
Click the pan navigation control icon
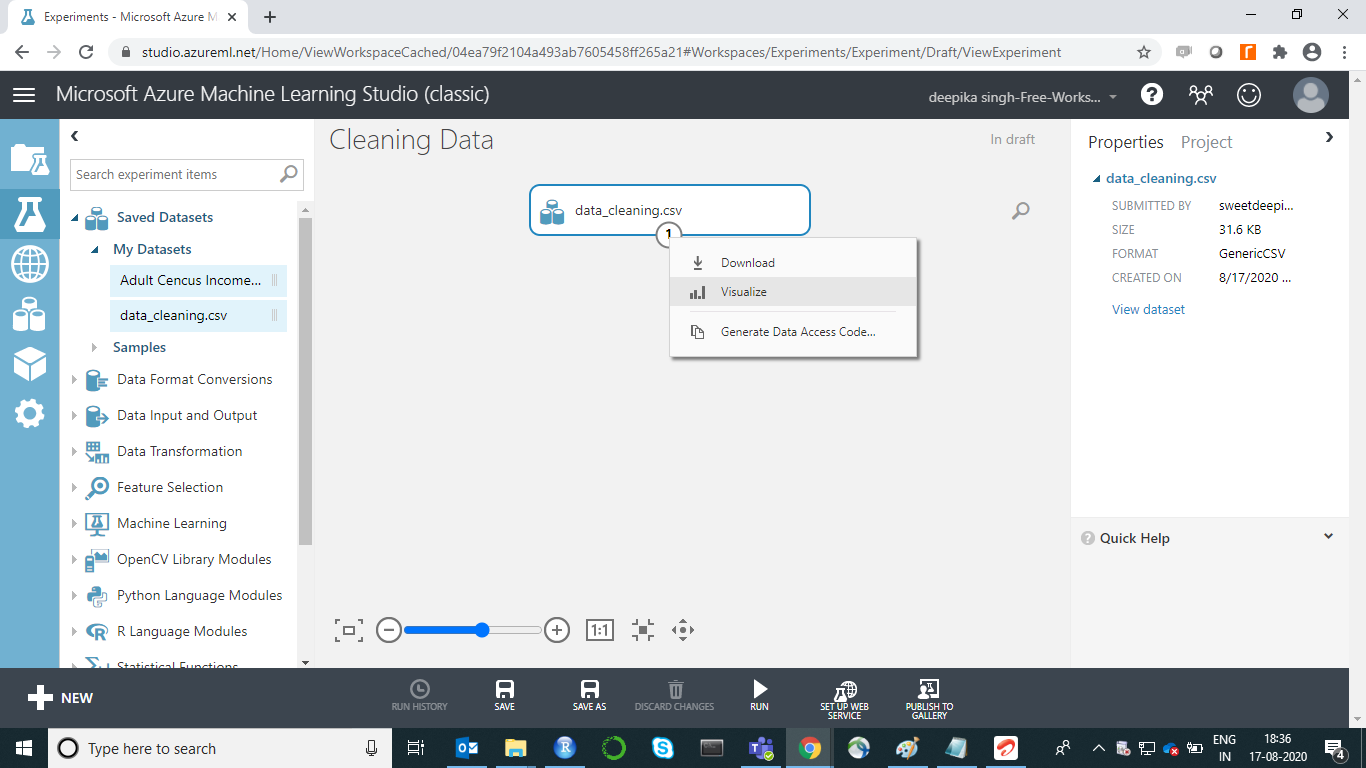point(683,630)
